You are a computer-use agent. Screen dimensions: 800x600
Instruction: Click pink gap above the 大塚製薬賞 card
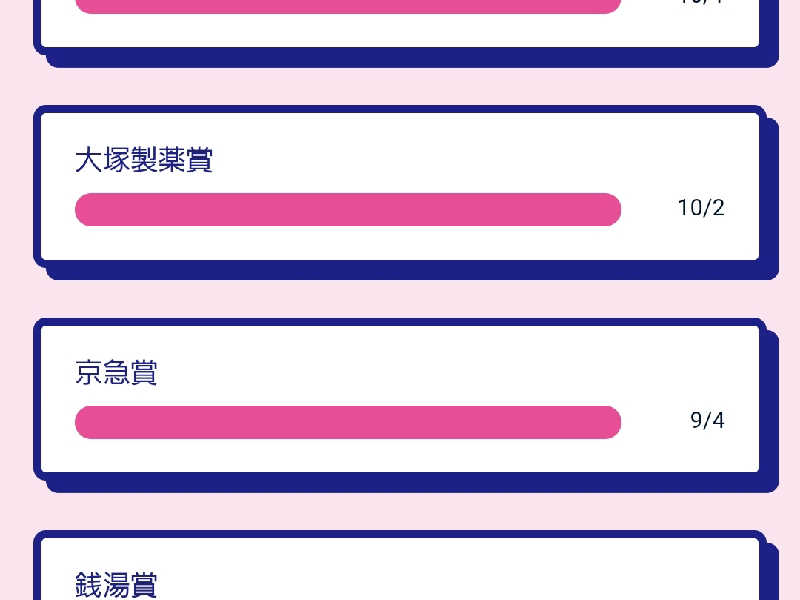[x=400, y=86]
